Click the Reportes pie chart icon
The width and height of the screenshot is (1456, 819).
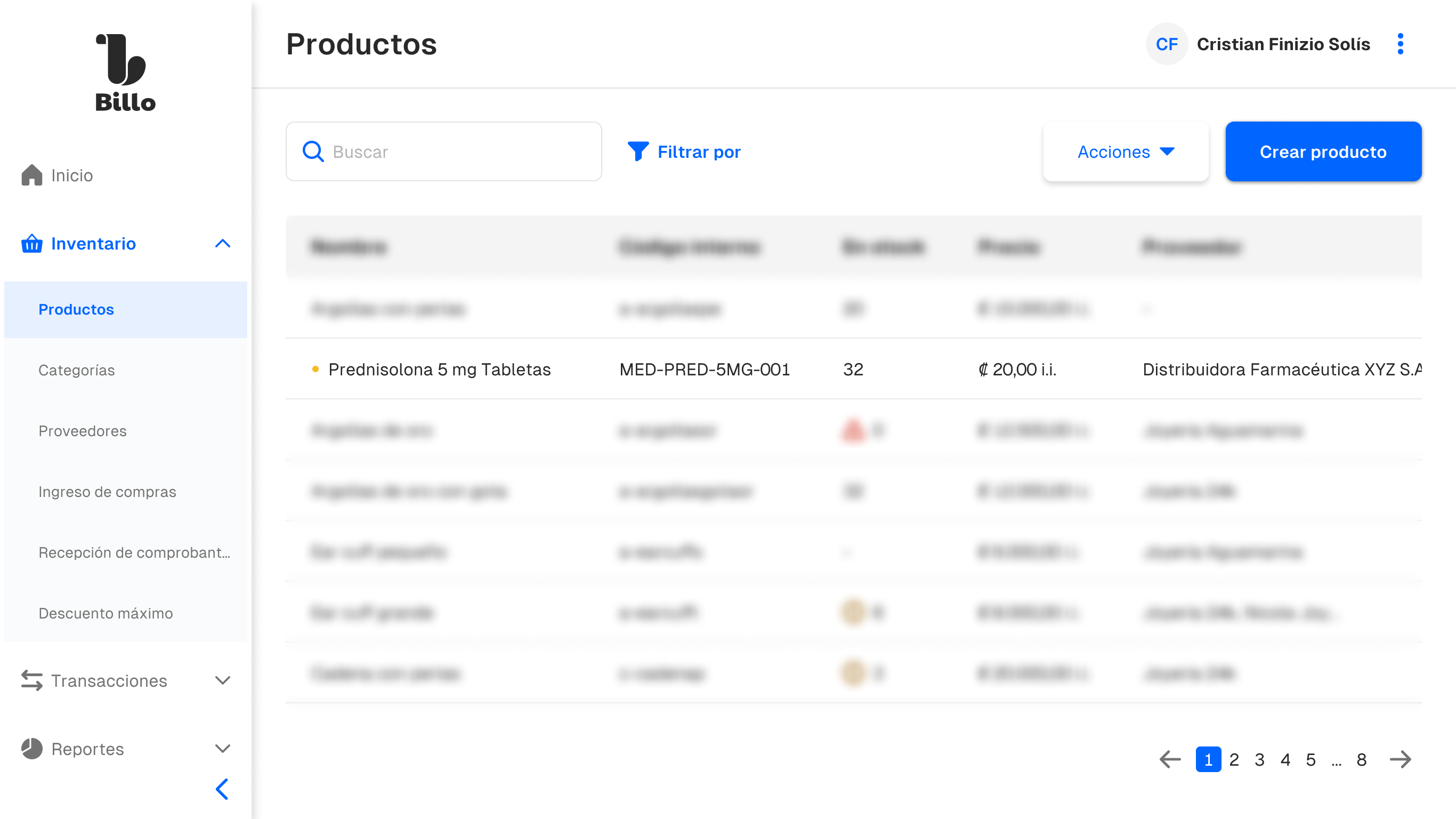(x=31, y=749)
